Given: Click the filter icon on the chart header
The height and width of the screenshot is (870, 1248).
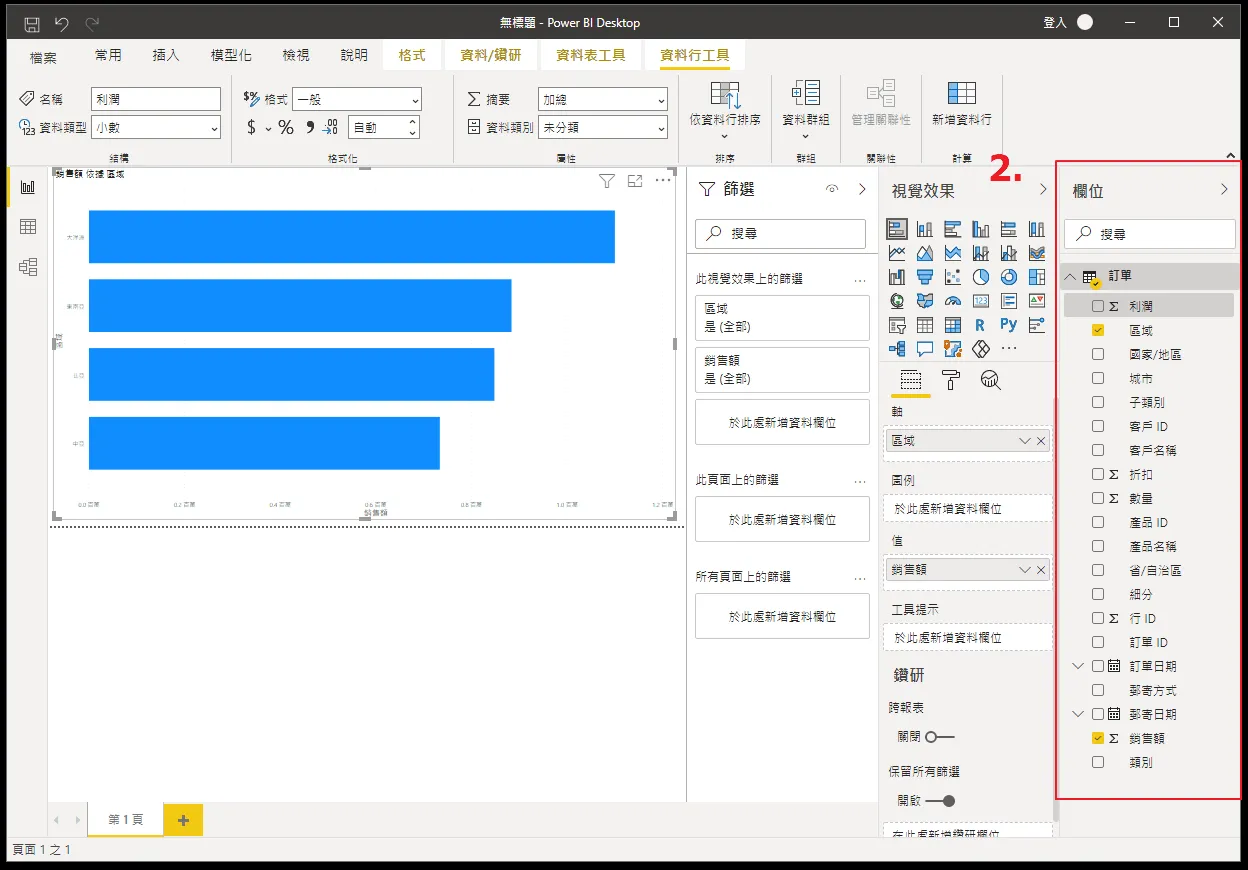Looking at the screenshot, I should [x=607, y=180].
